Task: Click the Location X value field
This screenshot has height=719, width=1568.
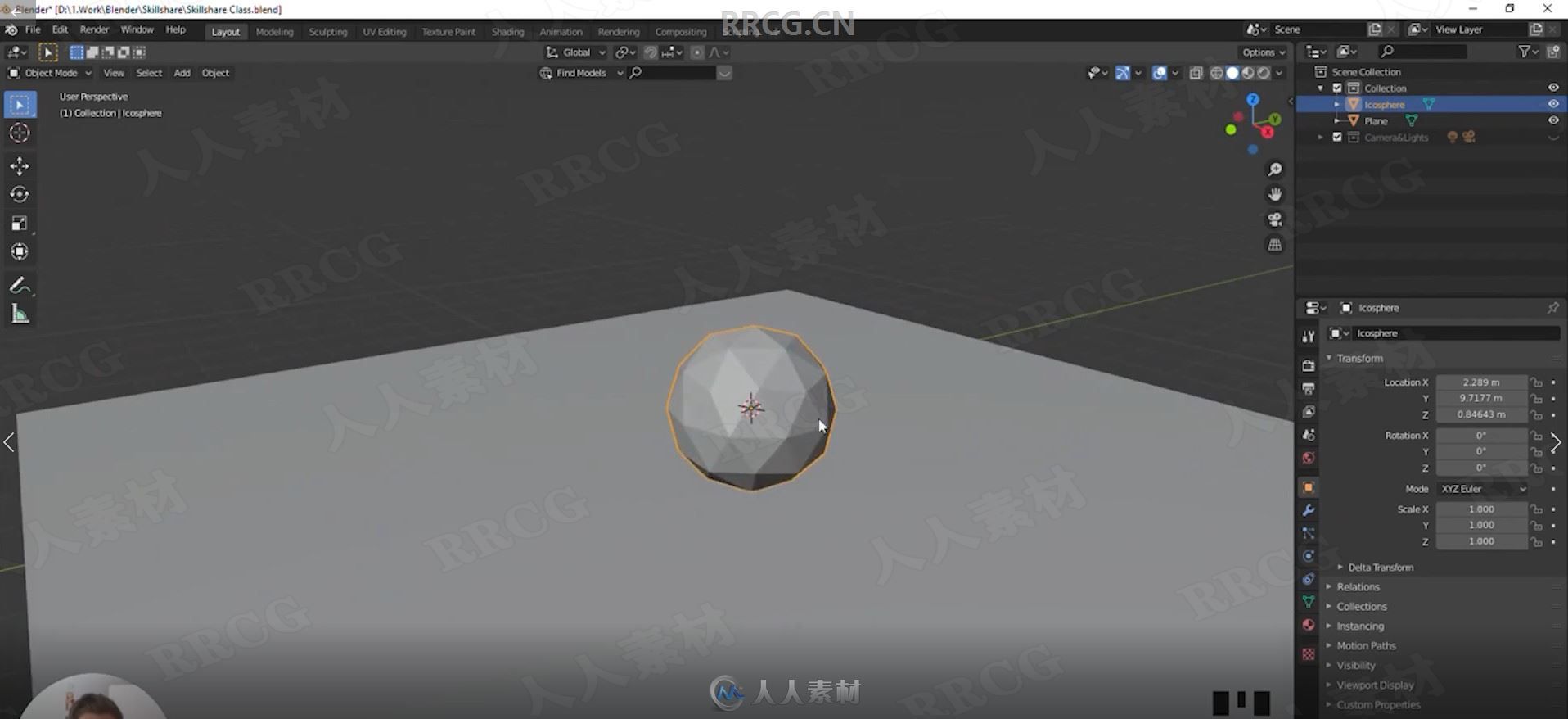Action: (x=1481, y=382)
